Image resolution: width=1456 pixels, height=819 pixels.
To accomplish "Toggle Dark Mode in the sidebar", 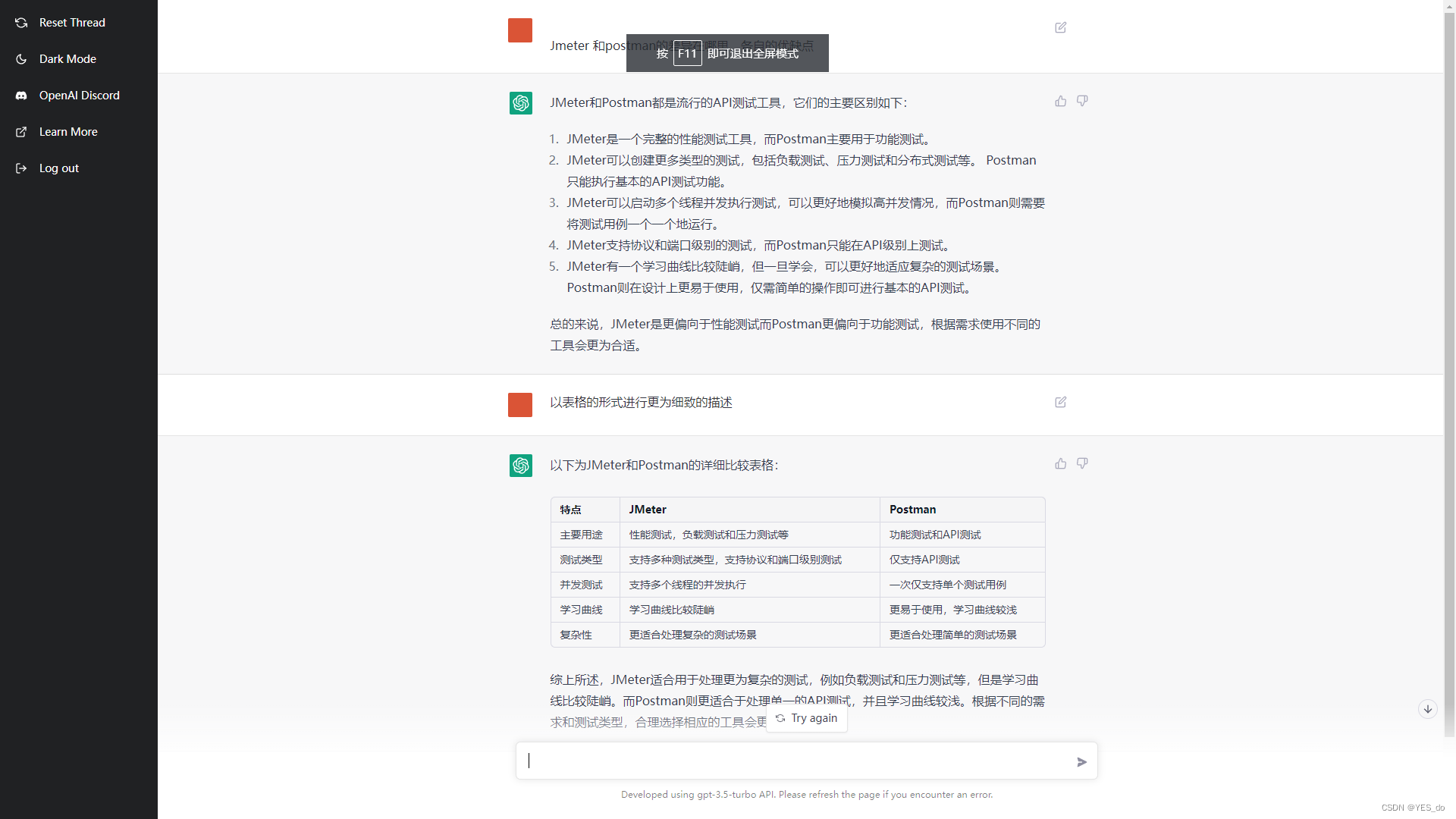I will click(x=79, y=59).
